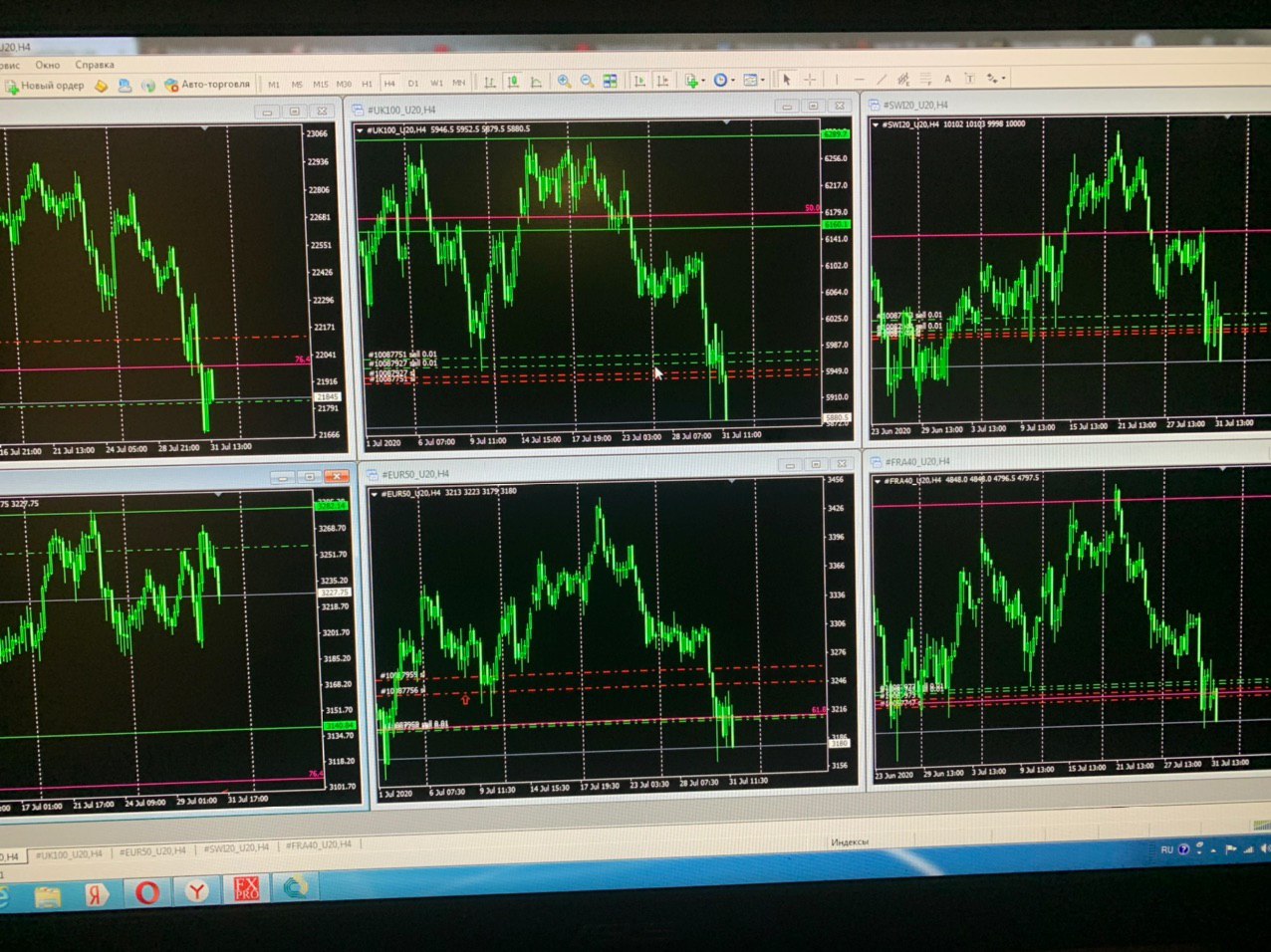Screen dimensions: 1271x952
Task: Toggle the chart shift icon
Action: click(x=662, y=81)
